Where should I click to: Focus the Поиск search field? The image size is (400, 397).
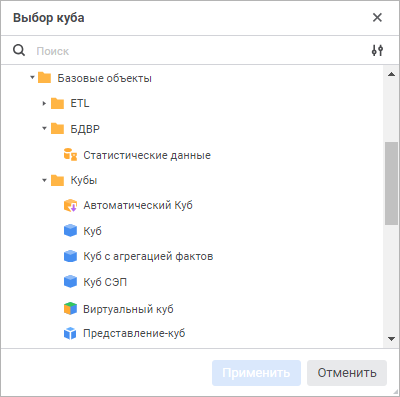(x=200, y=51)
